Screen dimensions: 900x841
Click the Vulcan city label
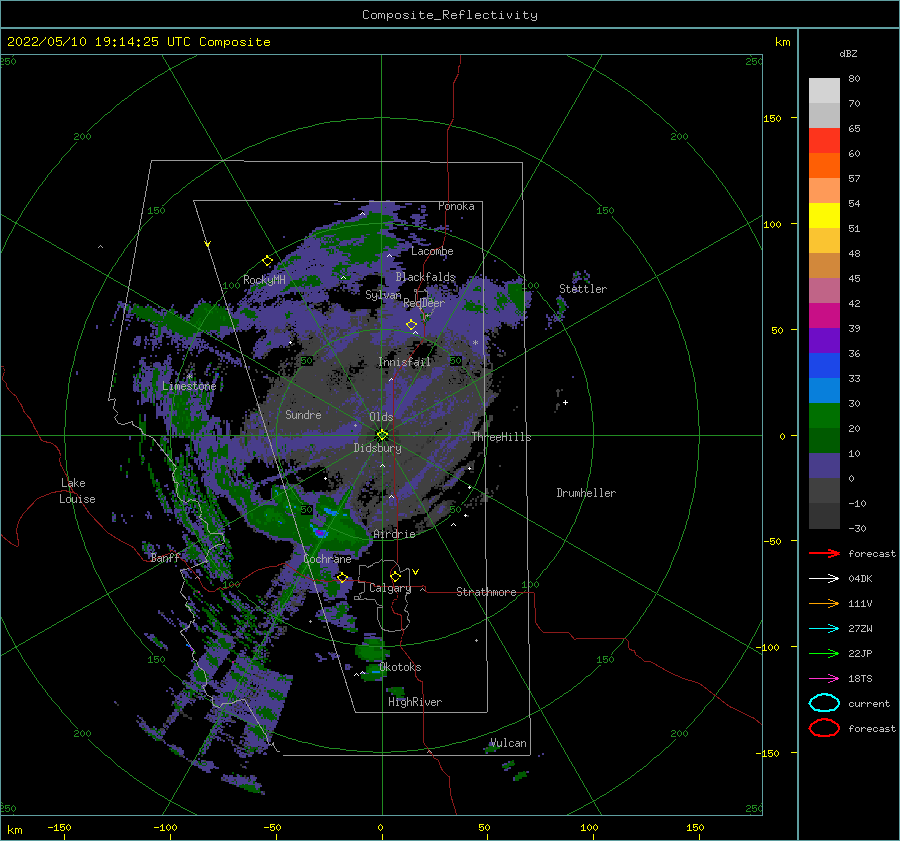click(x=508, y=743)
